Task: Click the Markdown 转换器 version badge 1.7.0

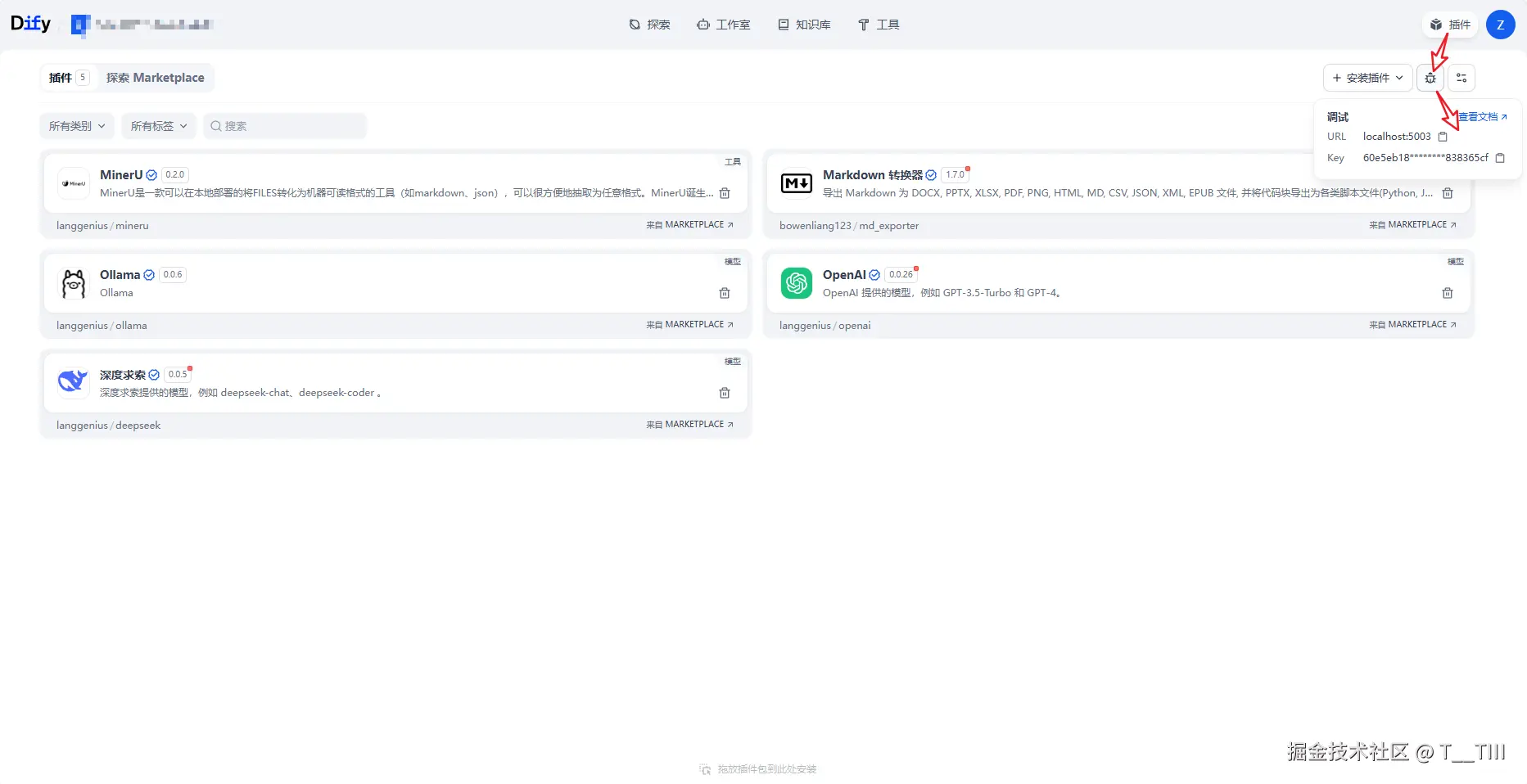Action: (955, 175)
